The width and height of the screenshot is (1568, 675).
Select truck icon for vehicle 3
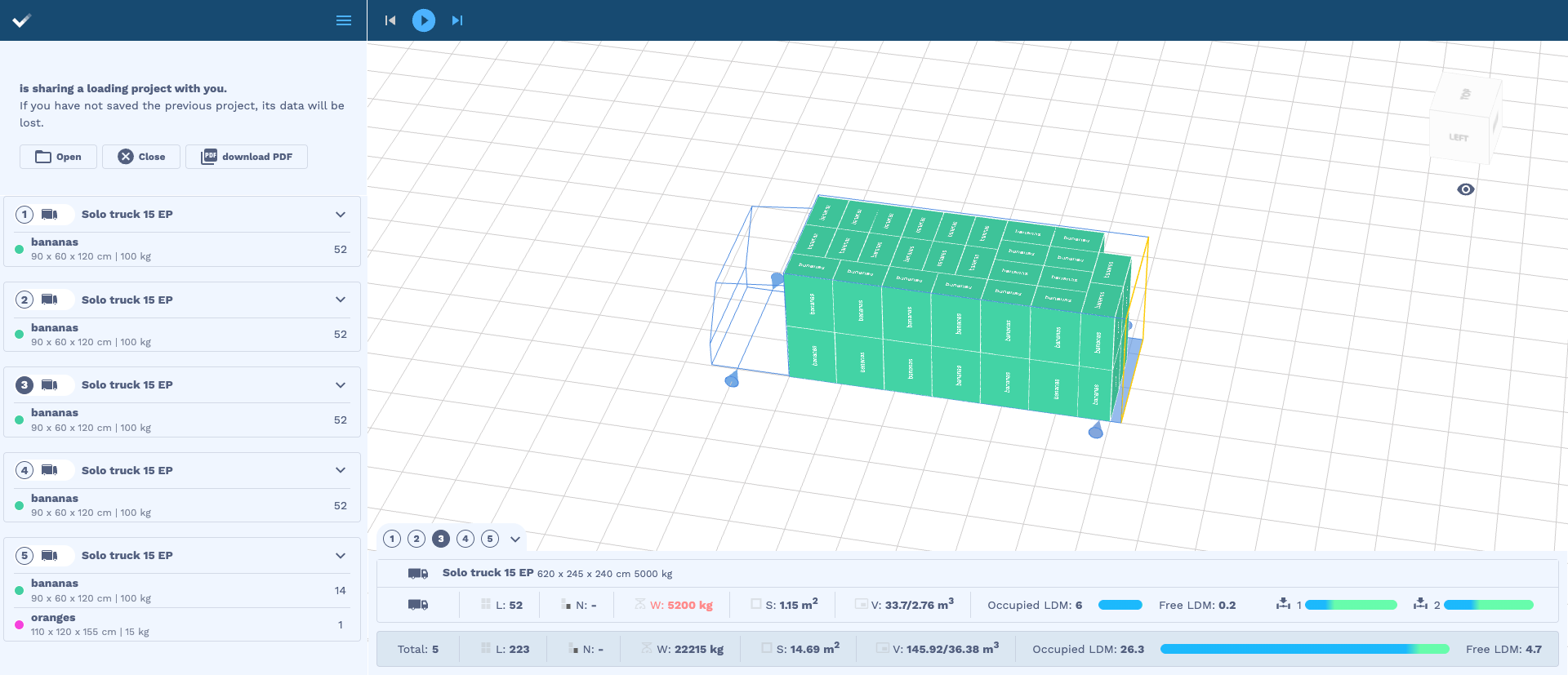[50, 385]
